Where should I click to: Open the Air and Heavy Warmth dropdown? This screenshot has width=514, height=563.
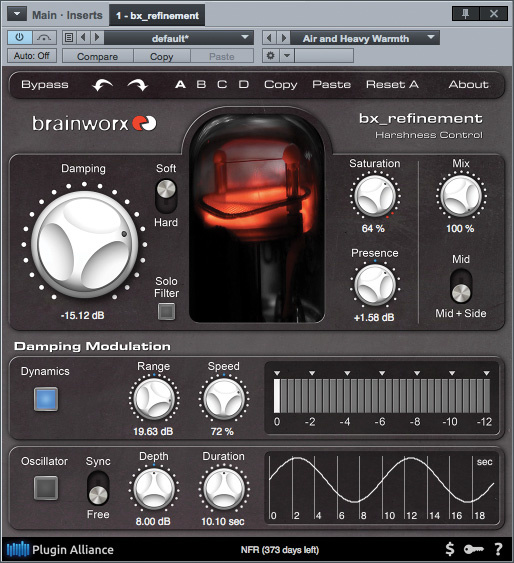(365, 38)
